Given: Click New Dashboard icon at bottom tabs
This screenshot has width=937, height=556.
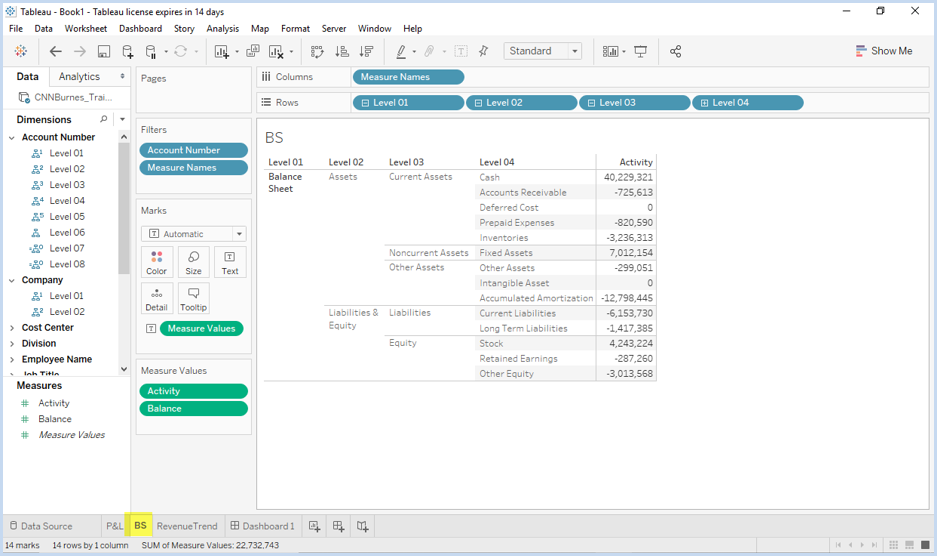Looking at the screenshot, I should coord(338,526).
